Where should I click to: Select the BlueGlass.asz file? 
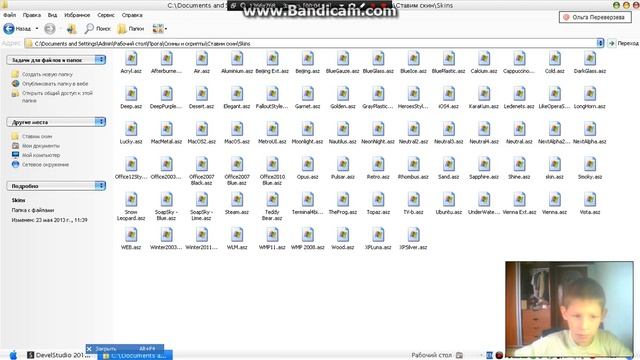[378, 62]
